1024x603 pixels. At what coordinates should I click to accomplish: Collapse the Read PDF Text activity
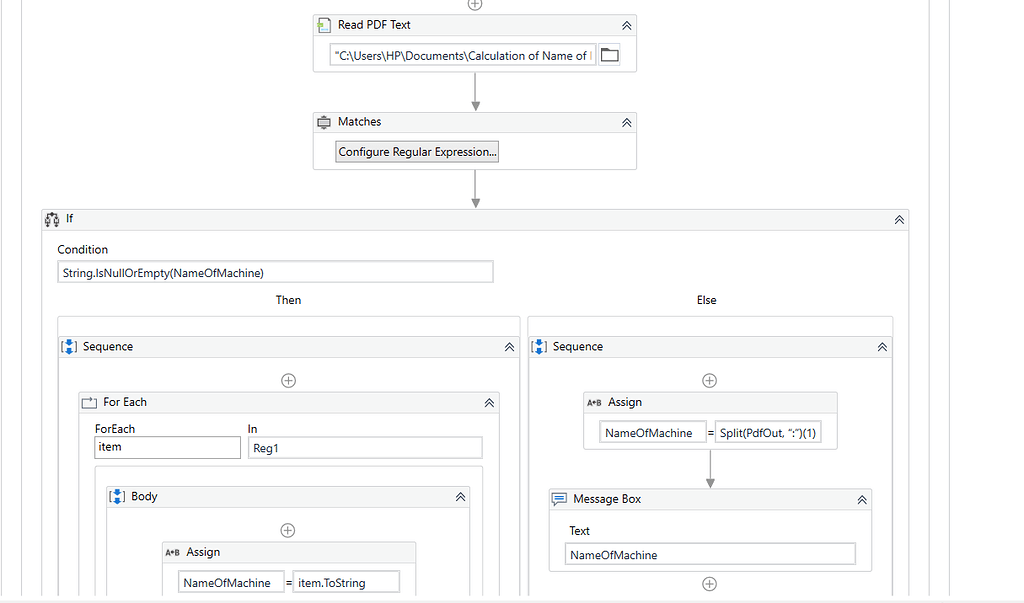626,24
